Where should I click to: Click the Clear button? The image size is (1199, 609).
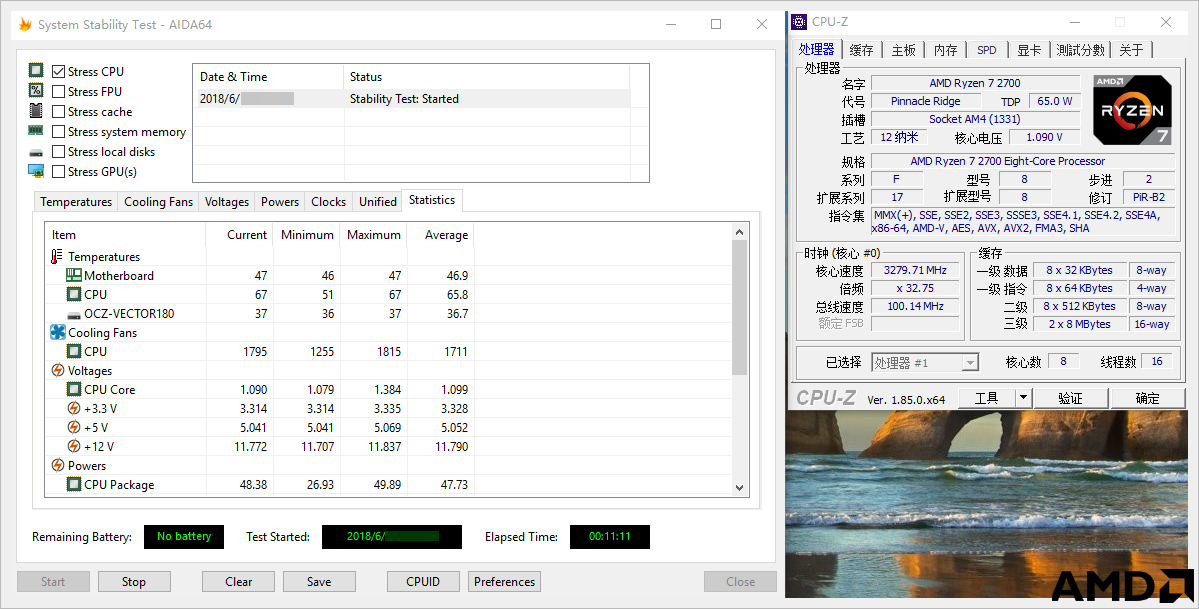click(239, 581)
